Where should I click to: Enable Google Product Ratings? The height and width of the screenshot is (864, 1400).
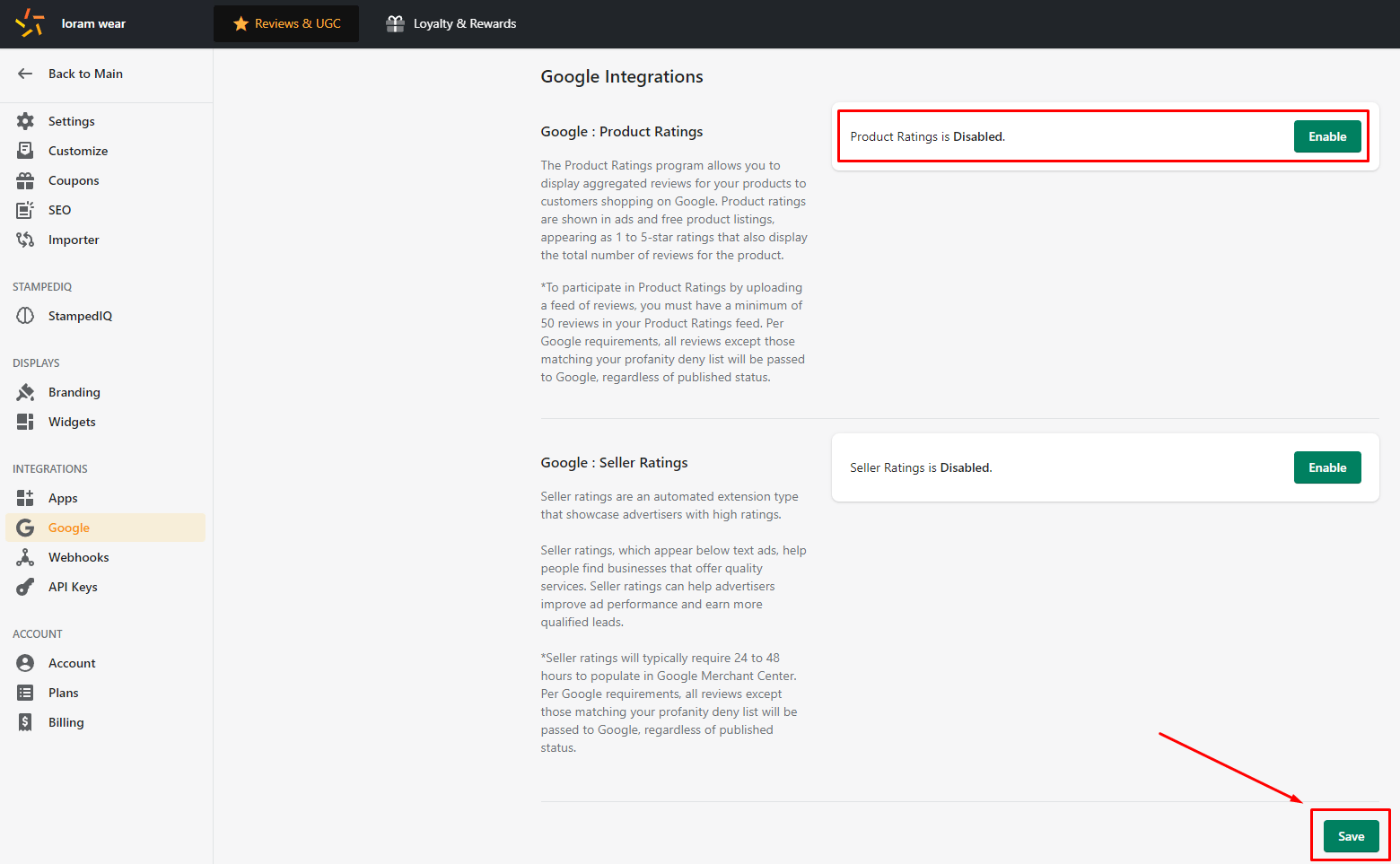[1326, 136]
